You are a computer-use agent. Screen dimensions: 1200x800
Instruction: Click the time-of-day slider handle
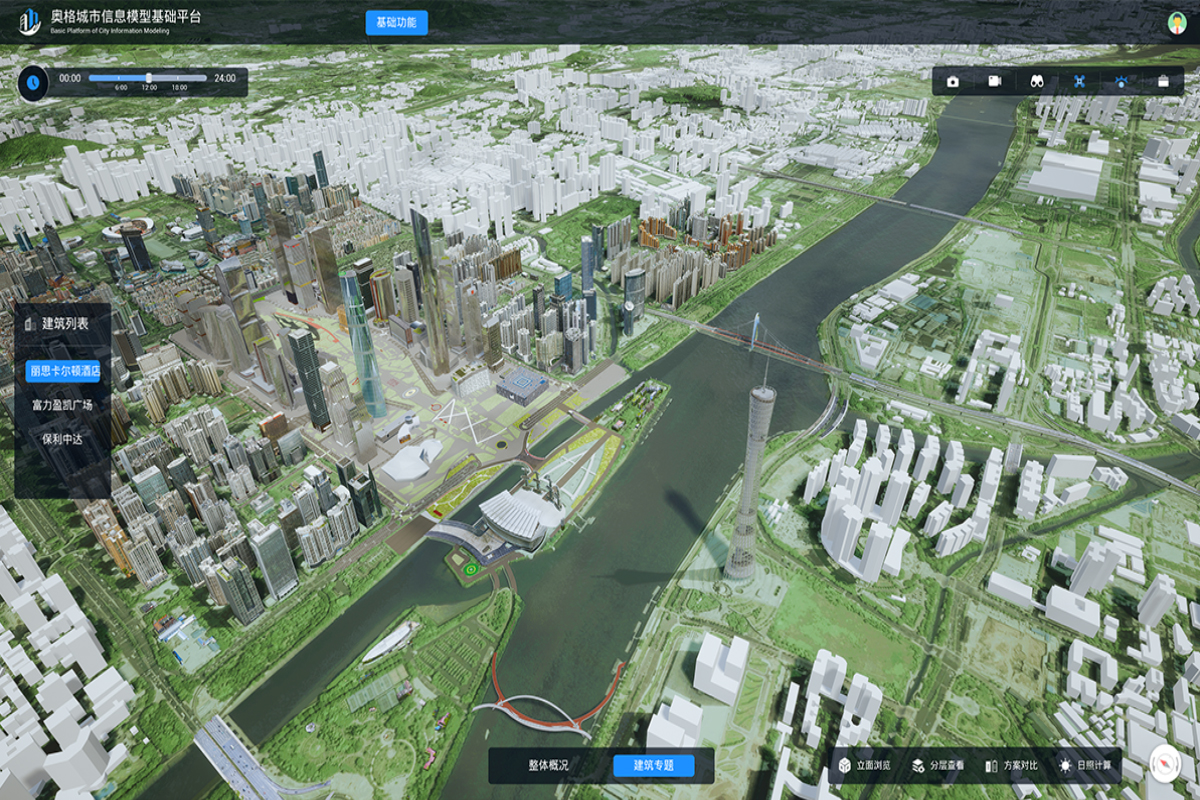pos(149,77)
